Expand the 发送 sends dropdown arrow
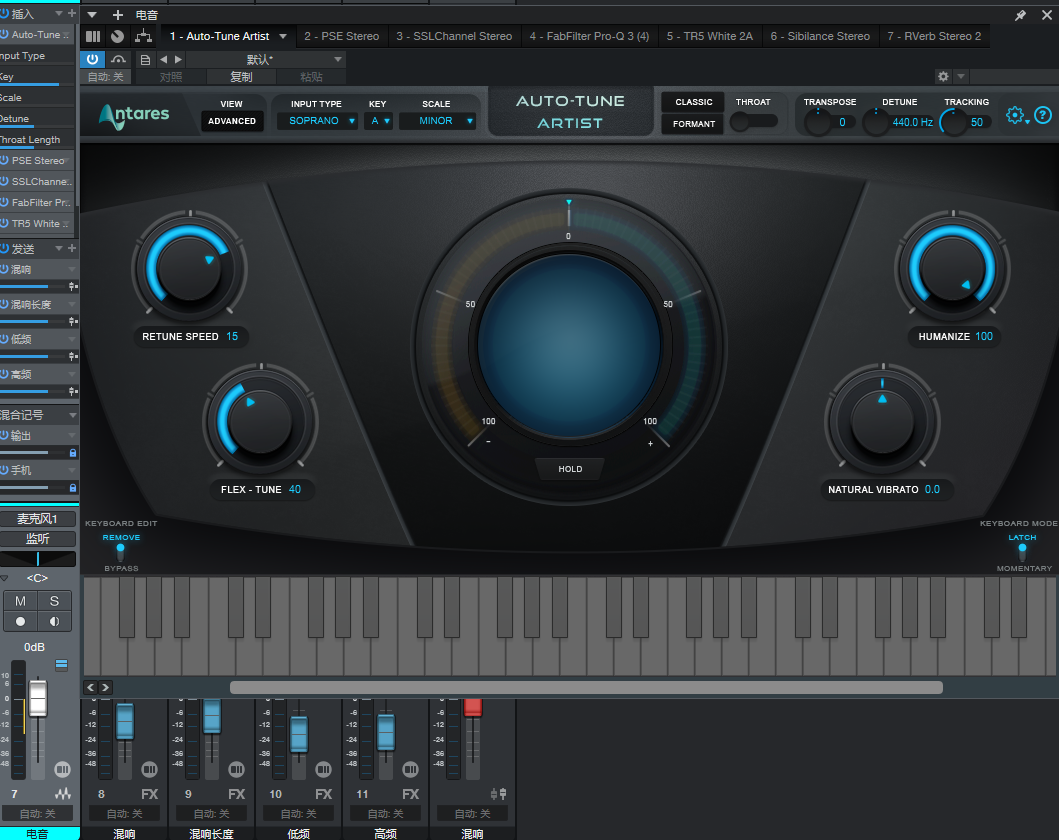The height and width of the screenshot is (840, 1059). point(59,248)
